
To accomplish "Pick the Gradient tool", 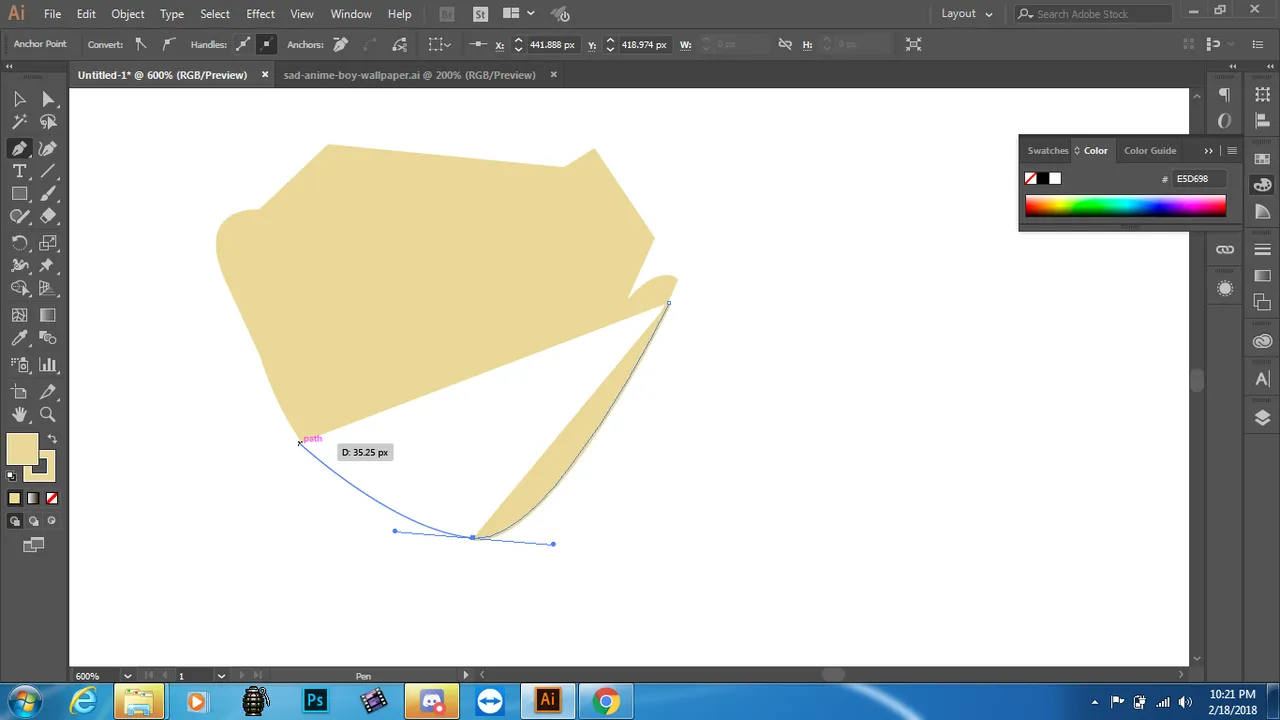I will point(47,315).
